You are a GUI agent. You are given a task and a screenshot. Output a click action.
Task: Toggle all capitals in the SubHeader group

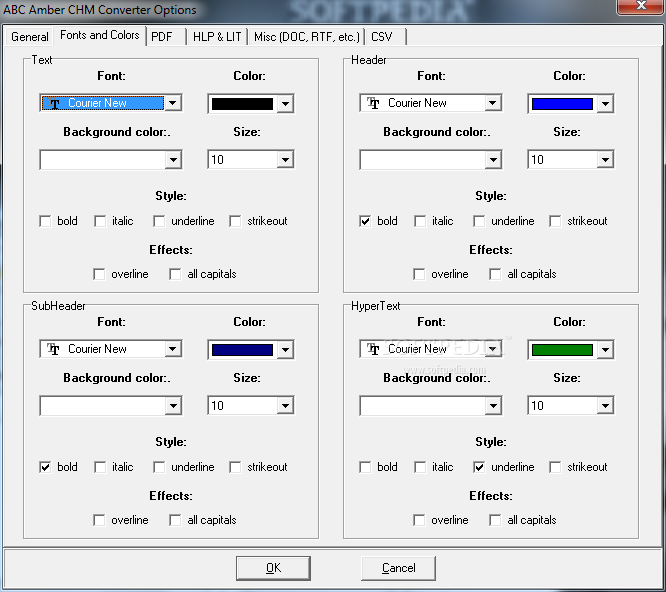coord(175,520)
